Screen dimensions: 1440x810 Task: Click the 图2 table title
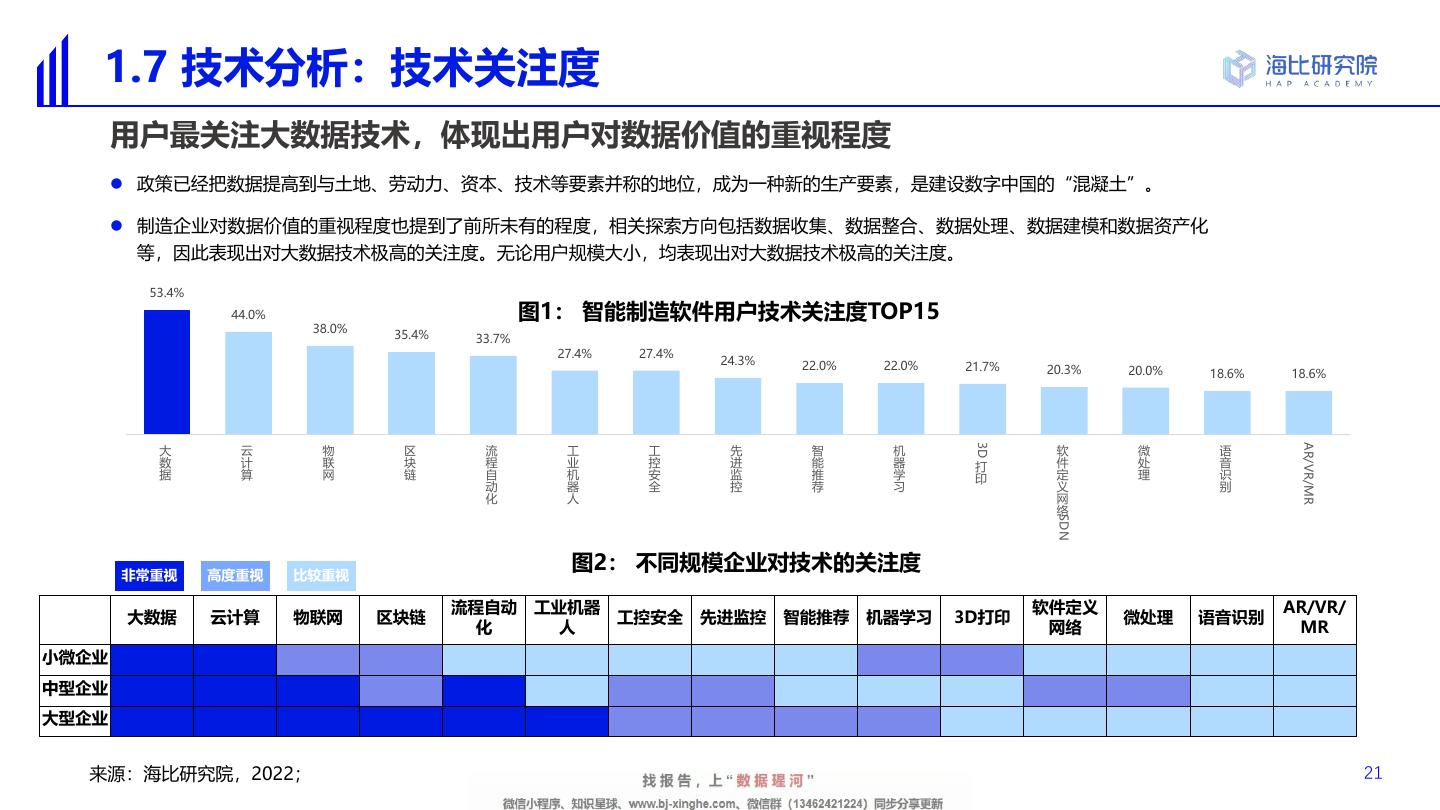(745, 563)
